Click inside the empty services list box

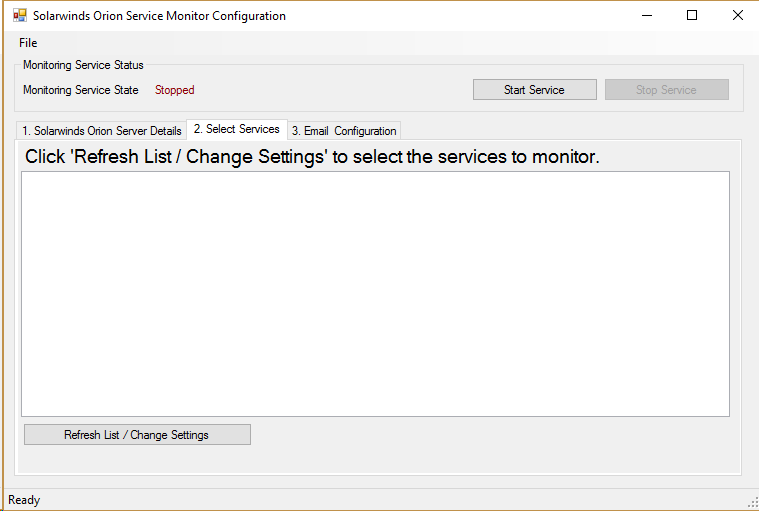click(x=375, y=294)
